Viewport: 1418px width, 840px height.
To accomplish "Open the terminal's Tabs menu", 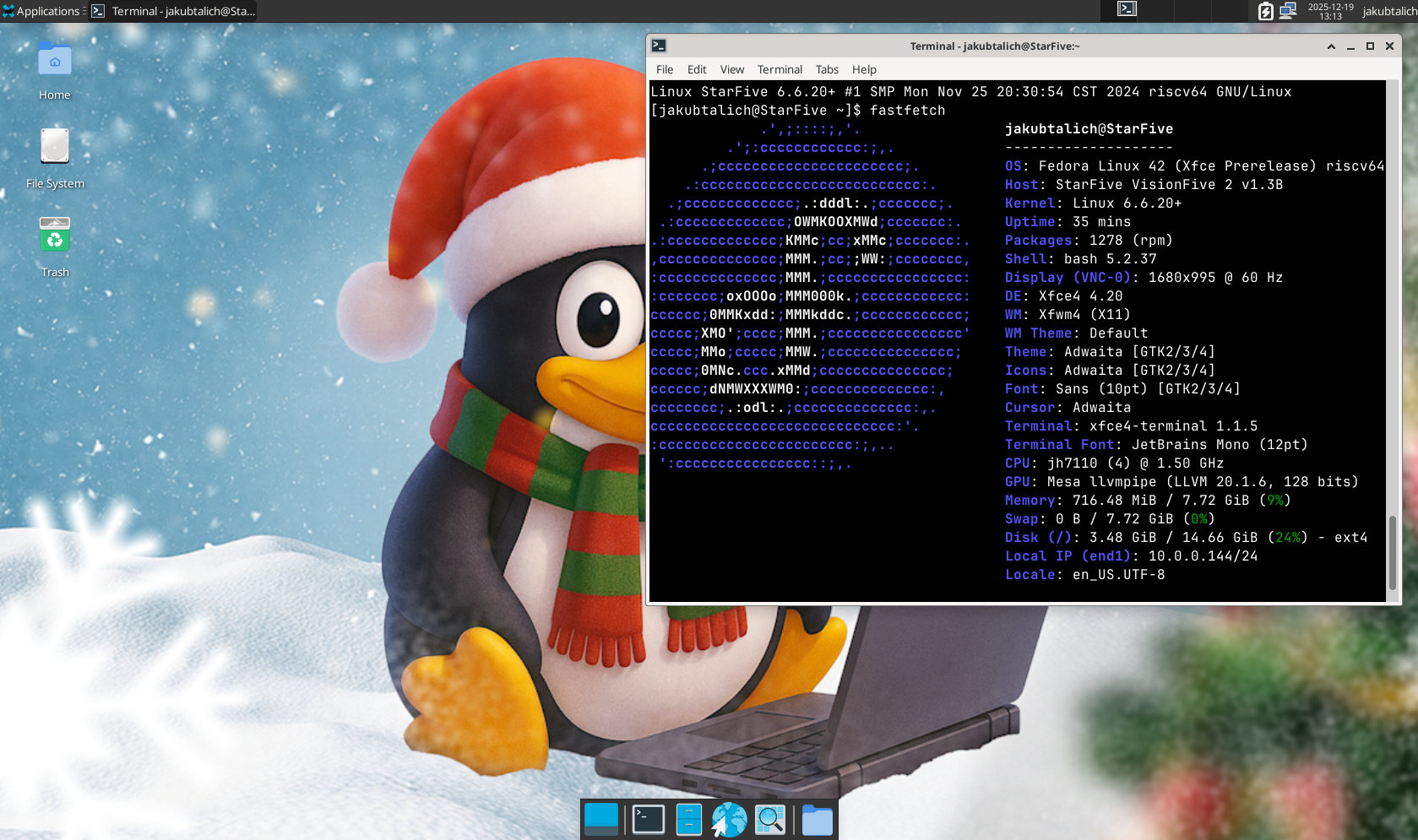I will [827, 69].
